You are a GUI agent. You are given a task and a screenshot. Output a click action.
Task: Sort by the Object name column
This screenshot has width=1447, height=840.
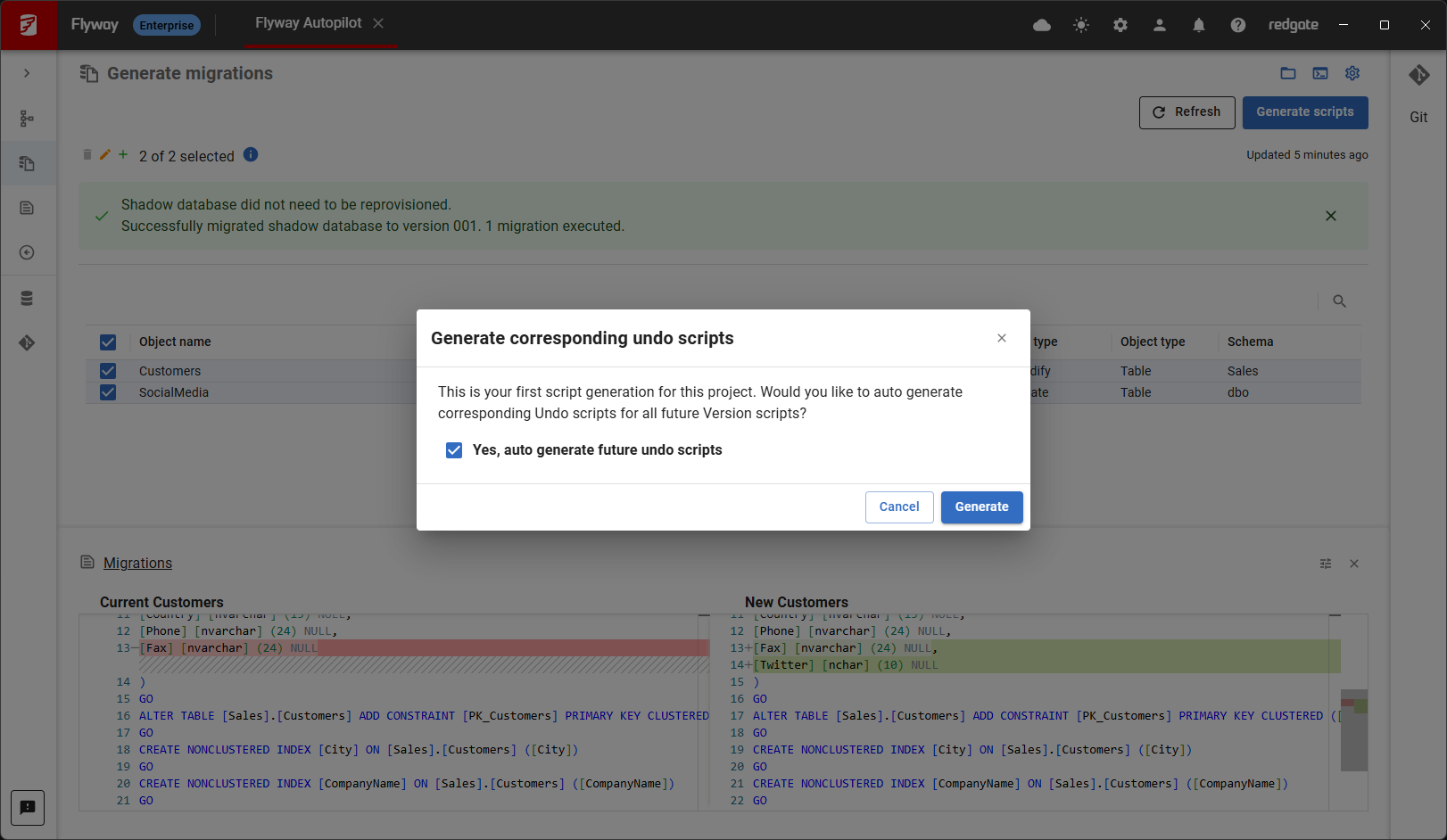pos(175,342)
